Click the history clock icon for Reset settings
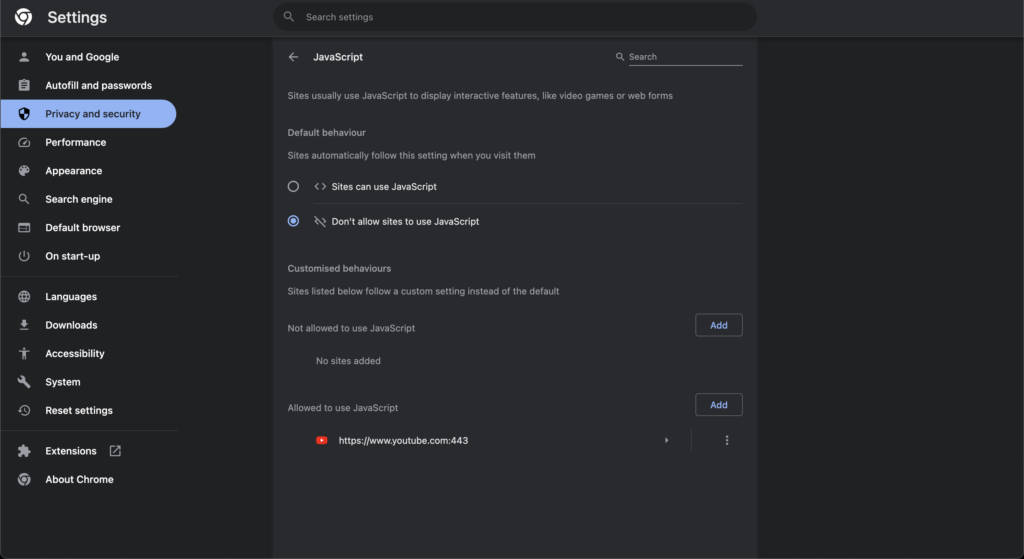Image resolution: width=1024 pixels, height=559 pixels. coord(24,410)
